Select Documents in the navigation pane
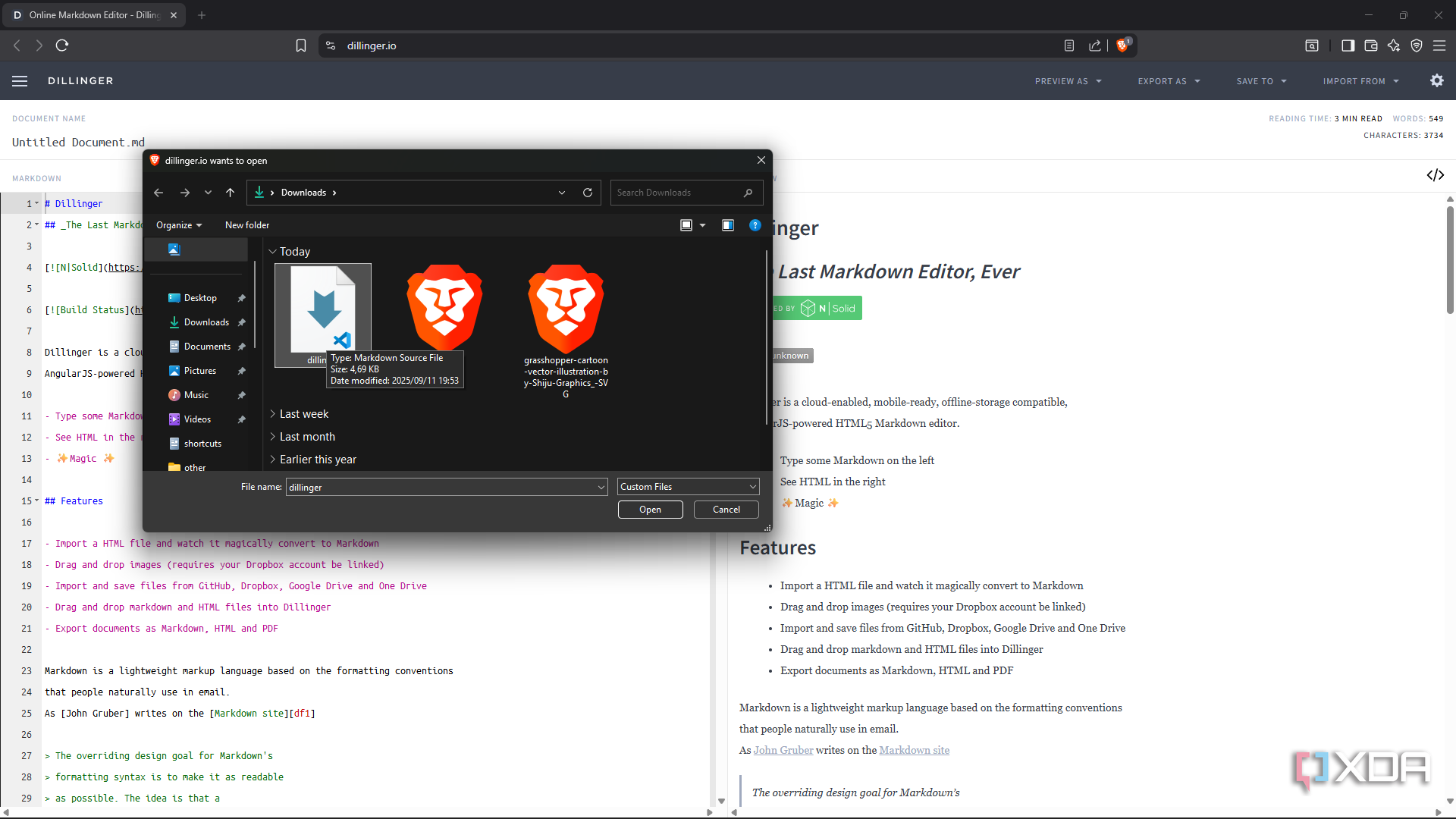The image size is (1456, 819). (207, 347)
